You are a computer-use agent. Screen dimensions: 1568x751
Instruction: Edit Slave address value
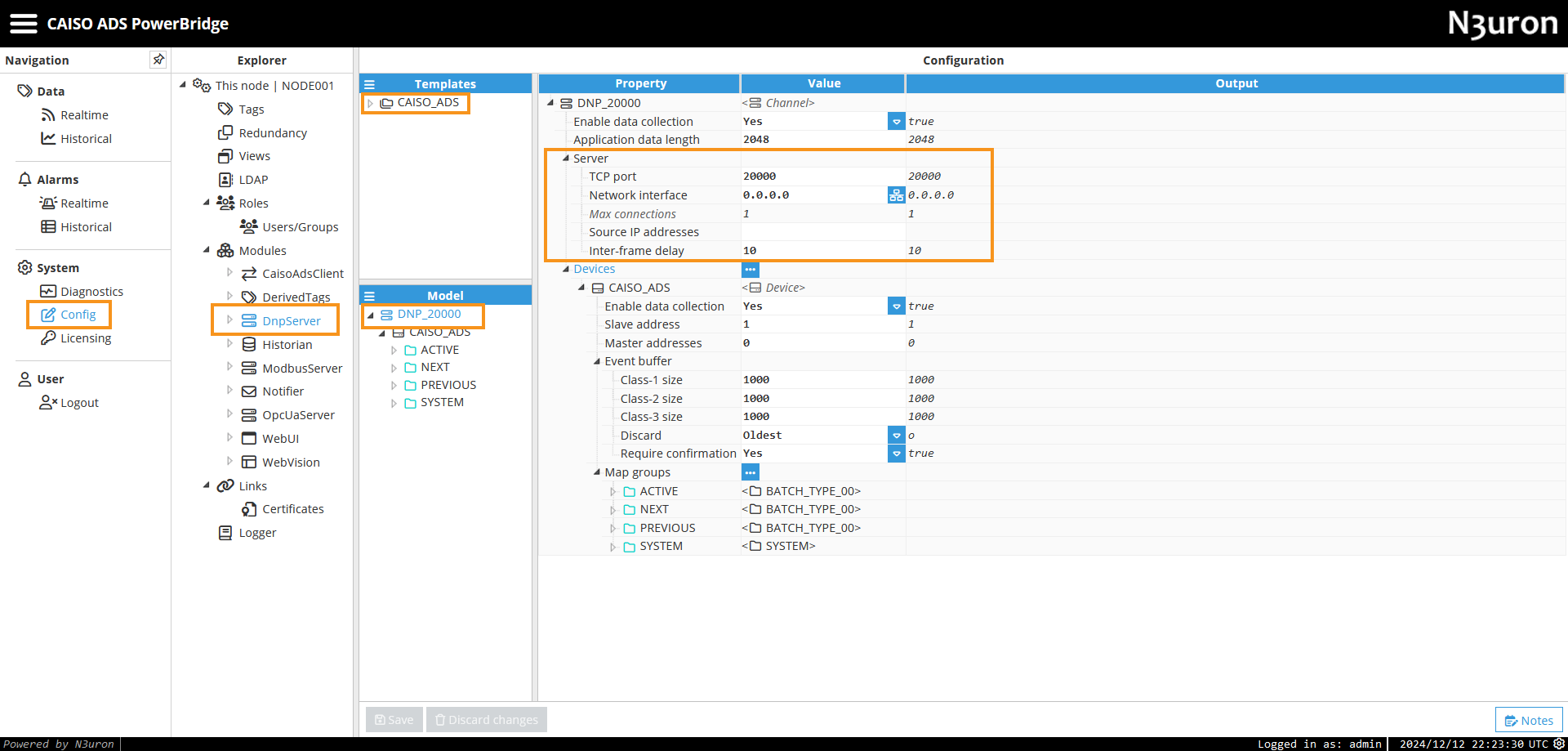pos(822,324)
